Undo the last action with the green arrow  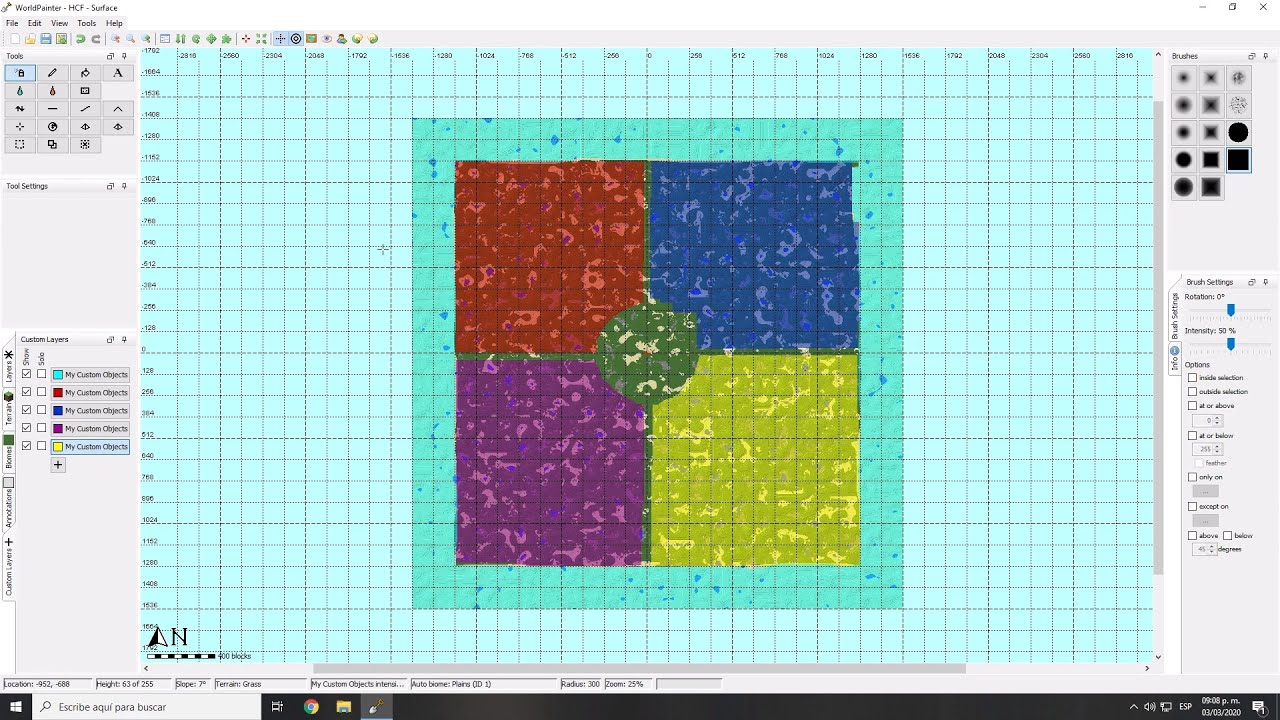coord(80,39)
